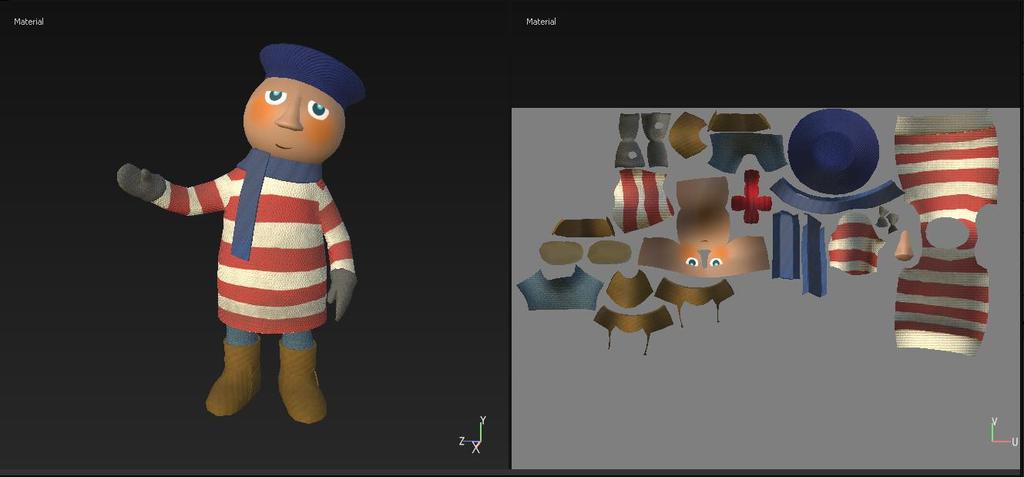Image resolution: width=1024 pixels, height=477 pixels.
Task: Select the character's nose on the 3D model
Action: [x=287, y=116]
